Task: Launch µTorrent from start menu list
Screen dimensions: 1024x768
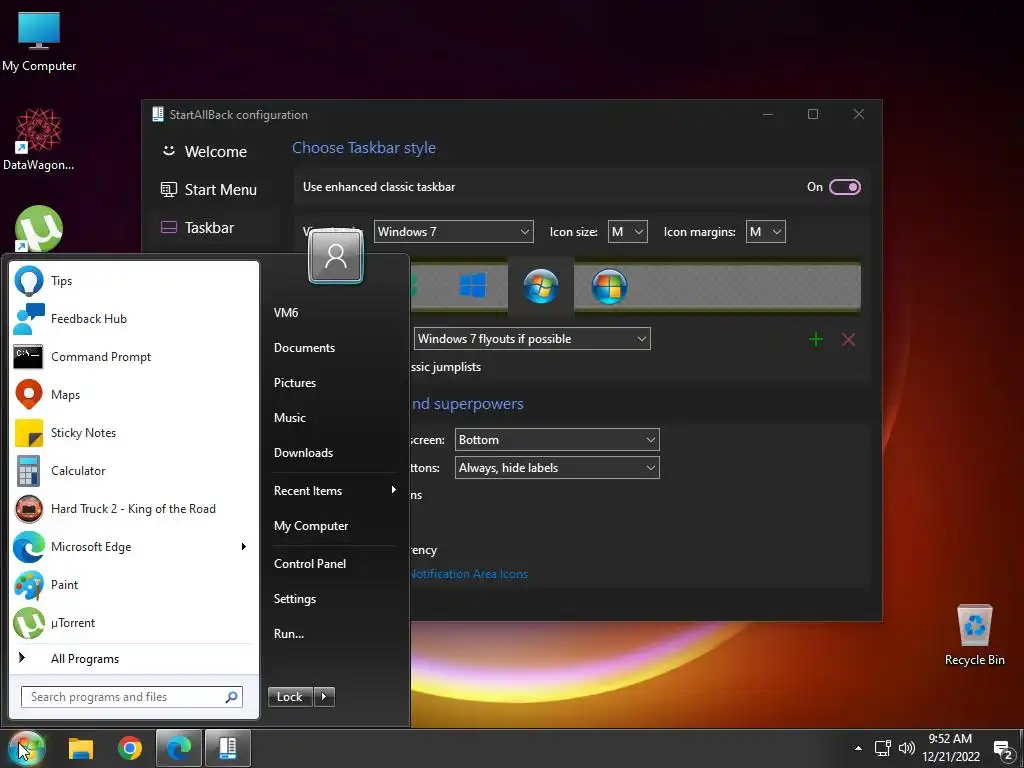Action: pyautogui.click(x=134, y=622)
